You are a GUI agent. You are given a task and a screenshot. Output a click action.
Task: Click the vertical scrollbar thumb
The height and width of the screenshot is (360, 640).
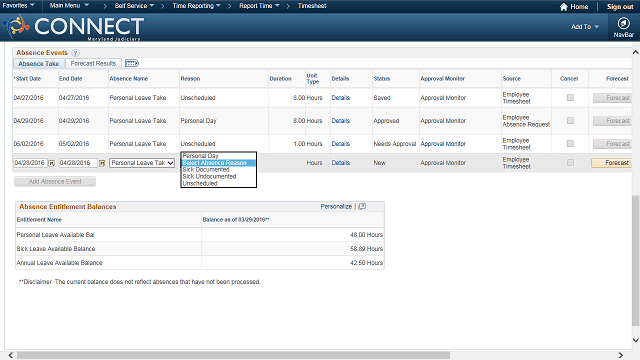(x=636, y=260)
